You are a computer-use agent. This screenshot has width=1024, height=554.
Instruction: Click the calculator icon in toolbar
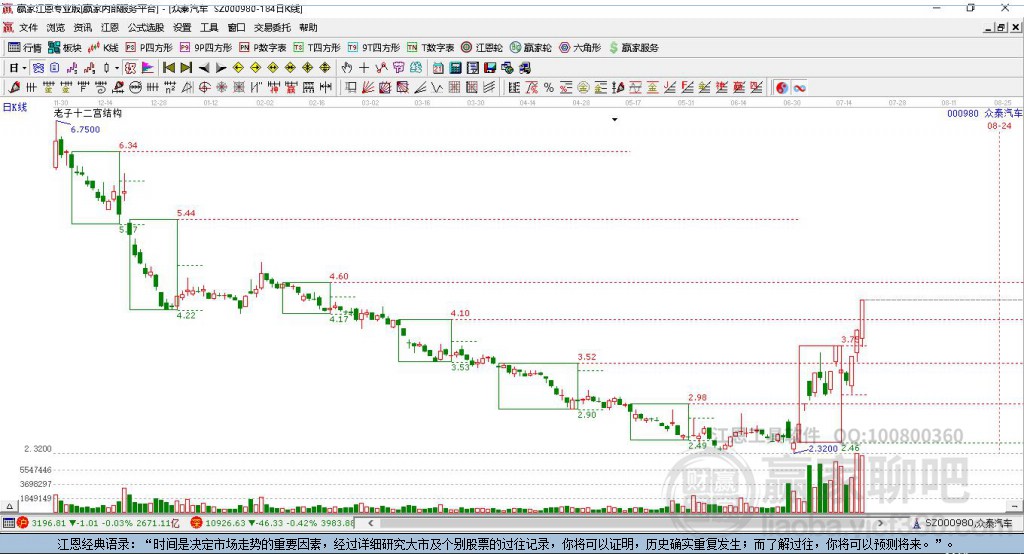pyautogui.click(x=456, y=68)
